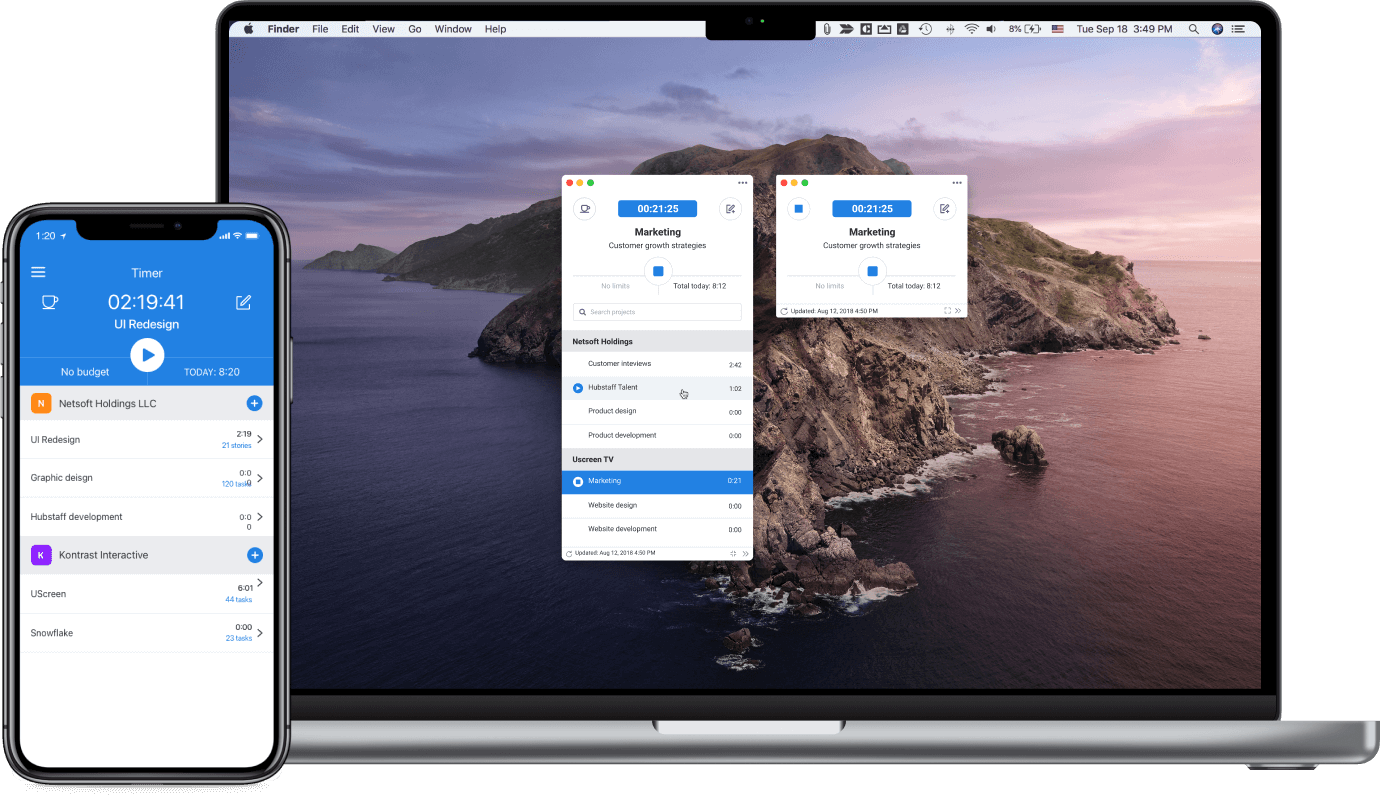This screenshot has width=1380, height=800.
Task: Stop the timer with the center stop button, expanded window
Action: point(658,271)
